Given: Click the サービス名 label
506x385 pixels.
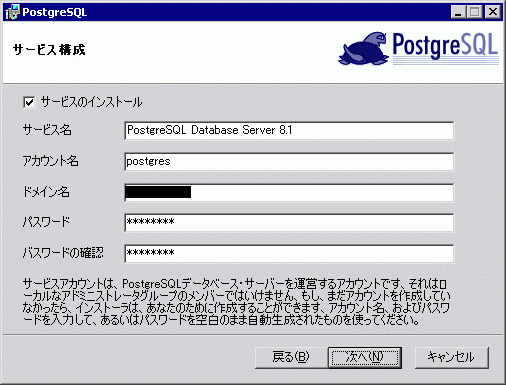Looking at the screenshot, I should pos(47,130).
